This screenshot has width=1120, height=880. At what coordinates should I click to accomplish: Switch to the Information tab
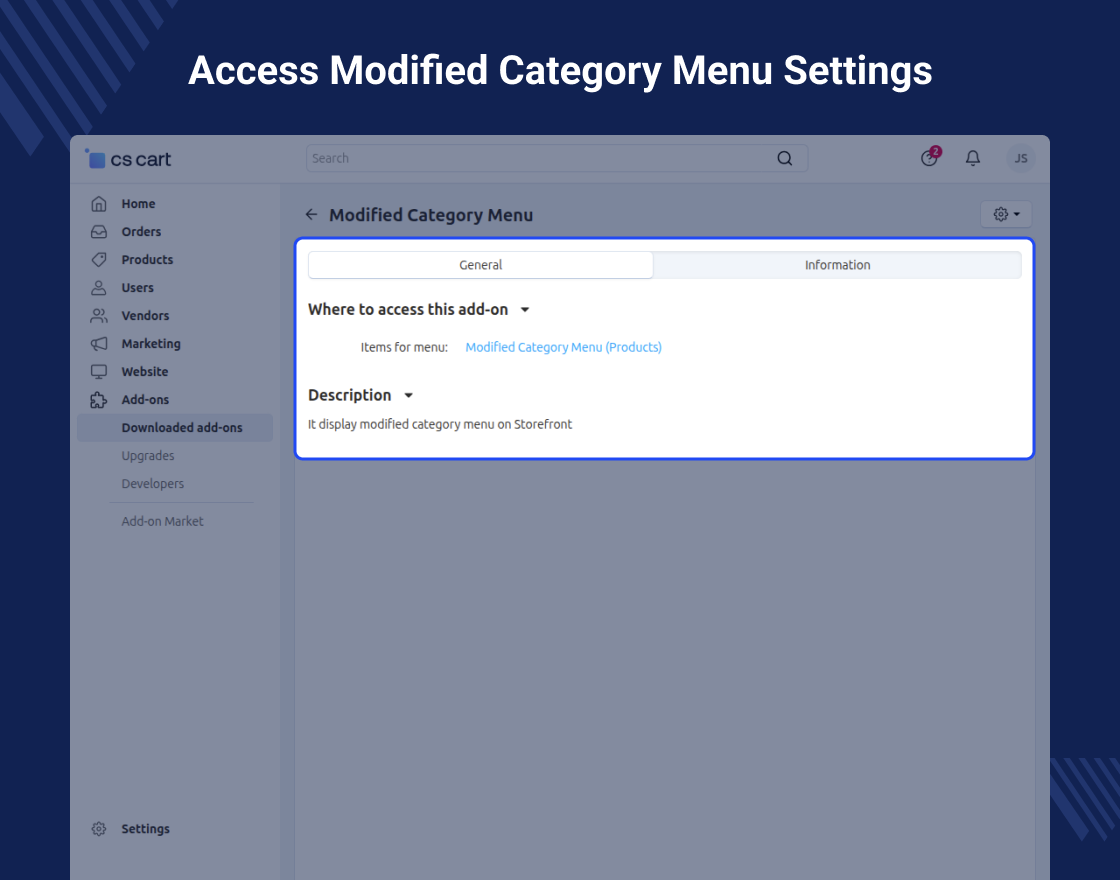tap(837, 265)
